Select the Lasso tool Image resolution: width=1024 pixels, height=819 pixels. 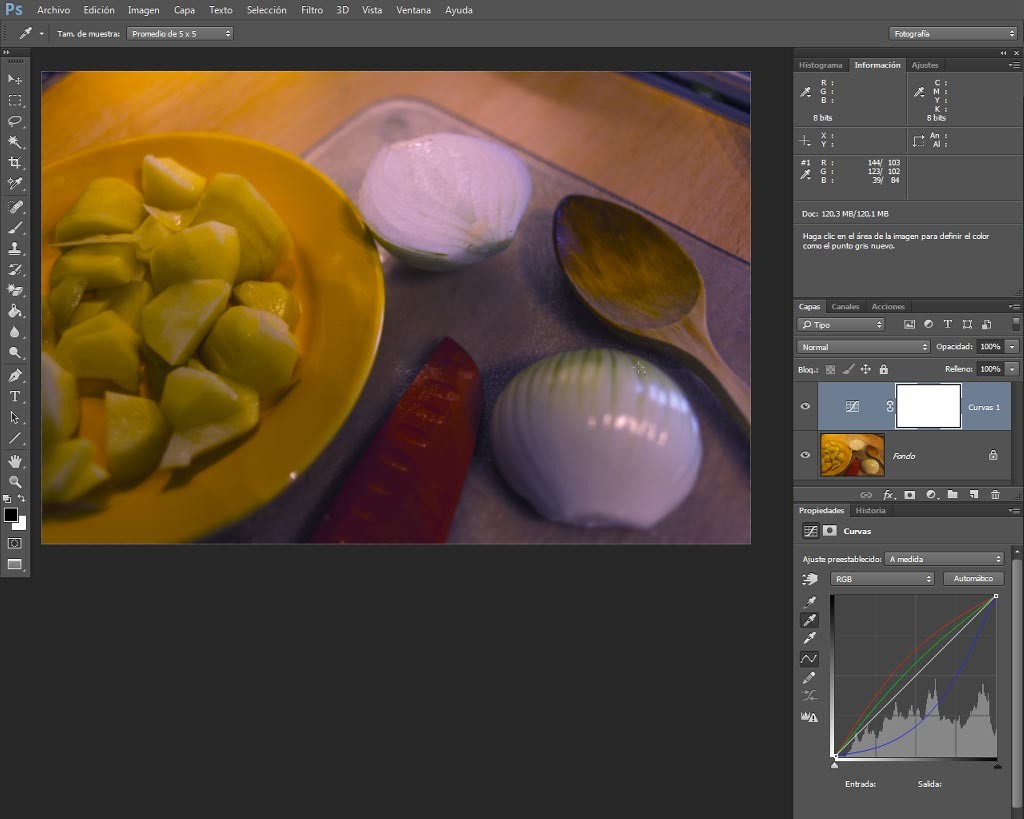pos(14,121)
